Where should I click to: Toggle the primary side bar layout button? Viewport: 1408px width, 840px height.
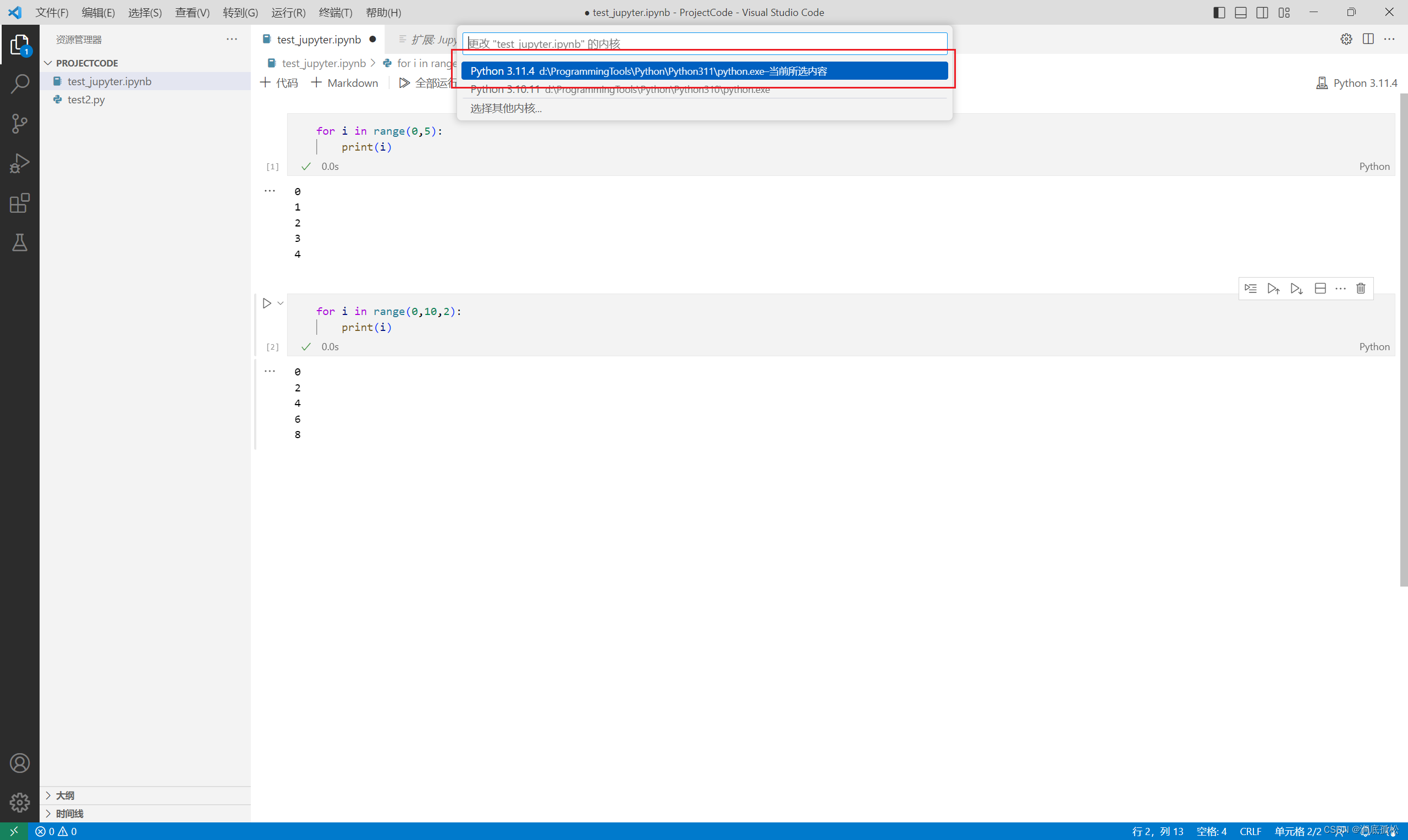click(1219, 13)
